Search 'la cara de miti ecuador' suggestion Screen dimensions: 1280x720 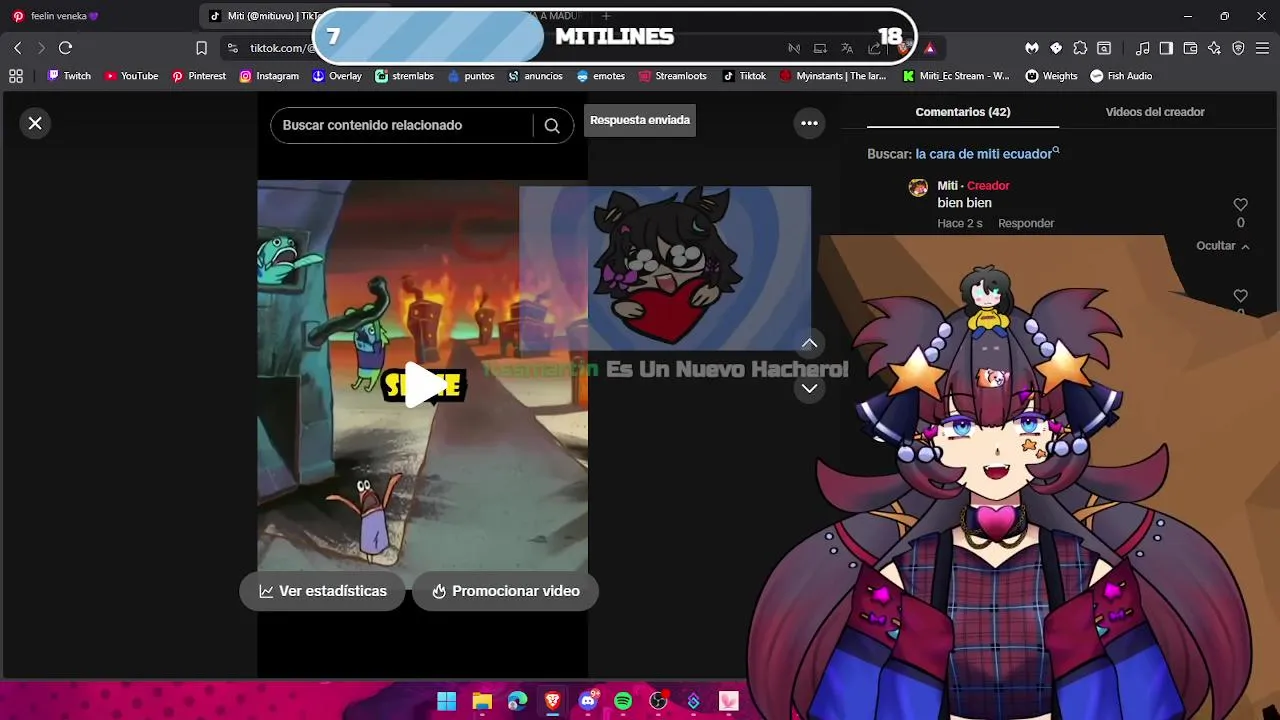click(986, 154)
